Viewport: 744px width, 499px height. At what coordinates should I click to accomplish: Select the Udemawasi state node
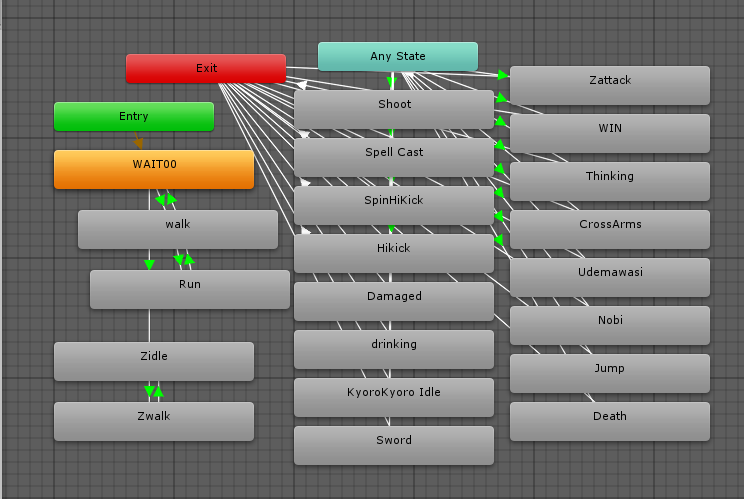[610, 277]
